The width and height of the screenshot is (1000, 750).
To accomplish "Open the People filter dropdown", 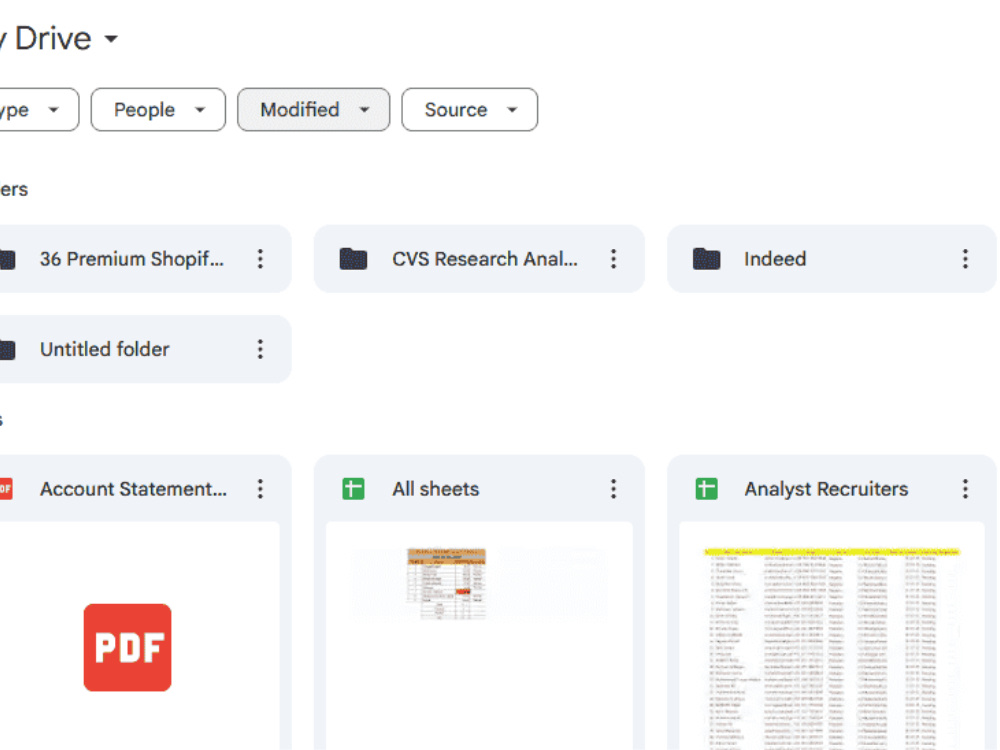I will 158,110.
